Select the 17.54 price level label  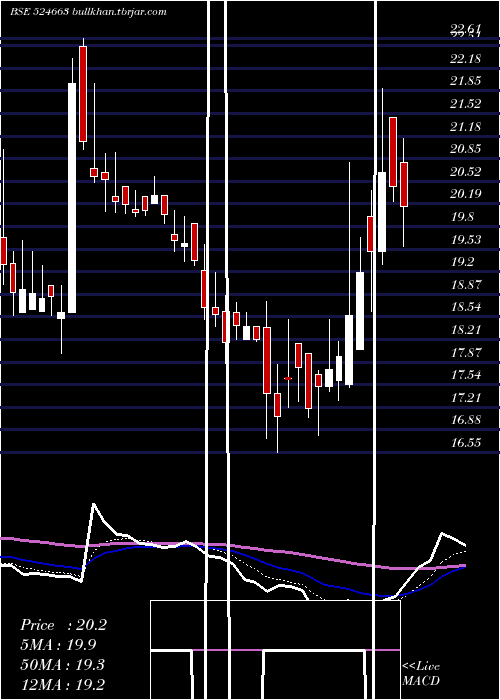[x=466, y=375]
